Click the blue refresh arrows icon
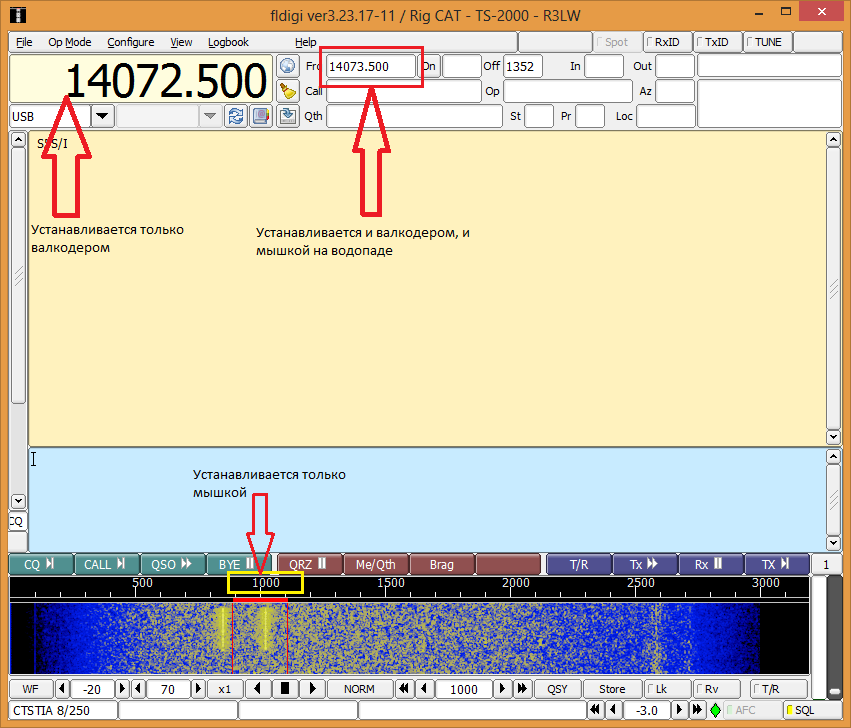Viewport: 851px width, 728px height. coord(236,116)
